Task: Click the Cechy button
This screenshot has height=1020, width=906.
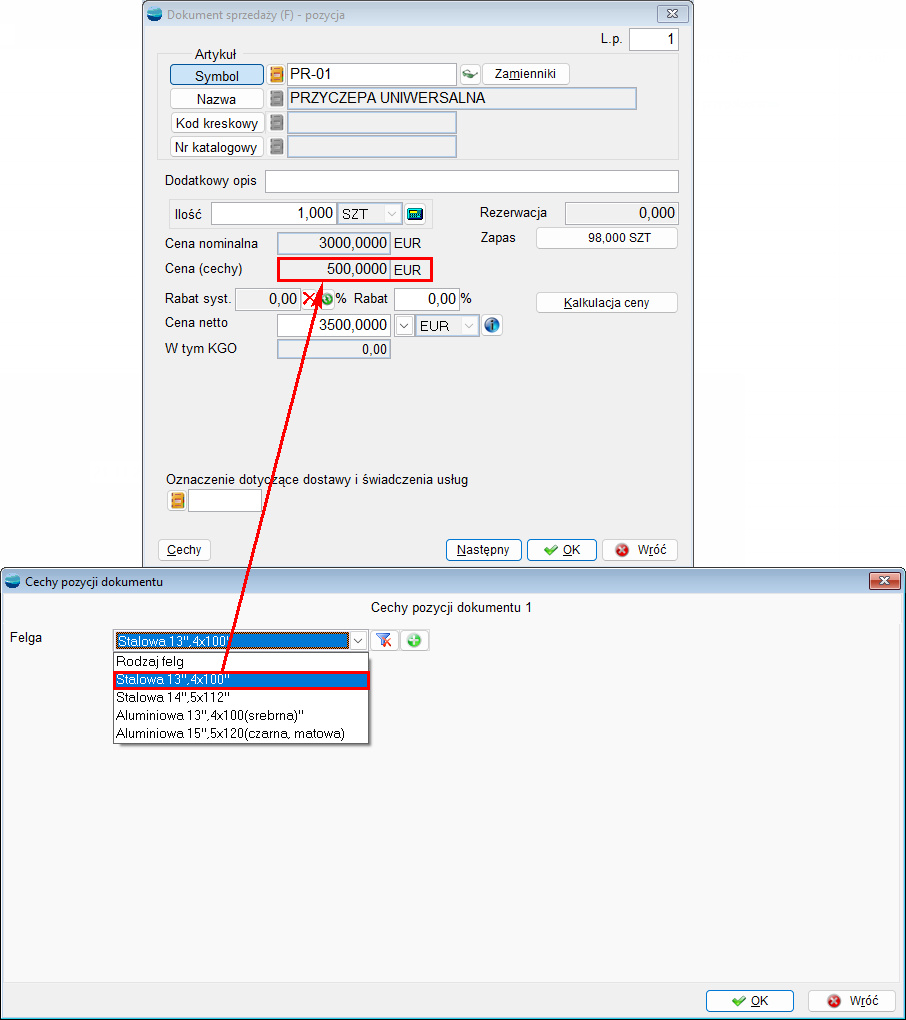Action: tap(184, 550)
